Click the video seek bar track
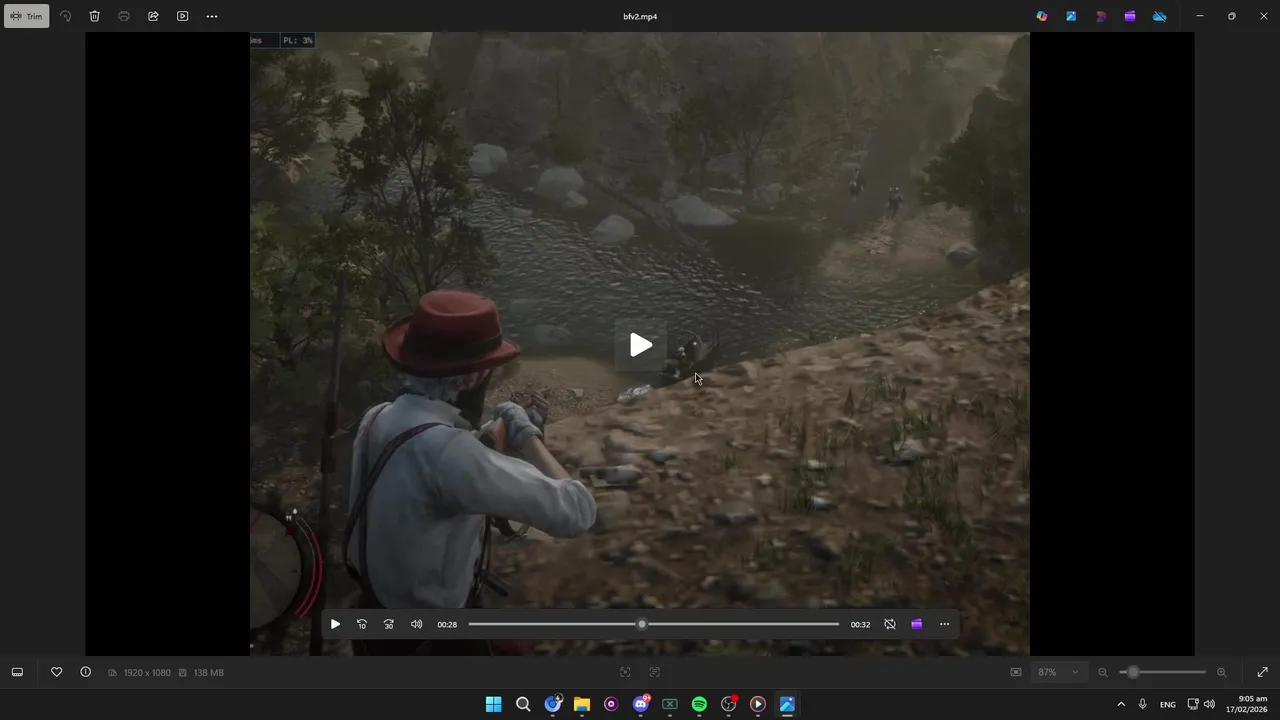This screenshot has height=720, width=1280. click(x=654, y=624)
